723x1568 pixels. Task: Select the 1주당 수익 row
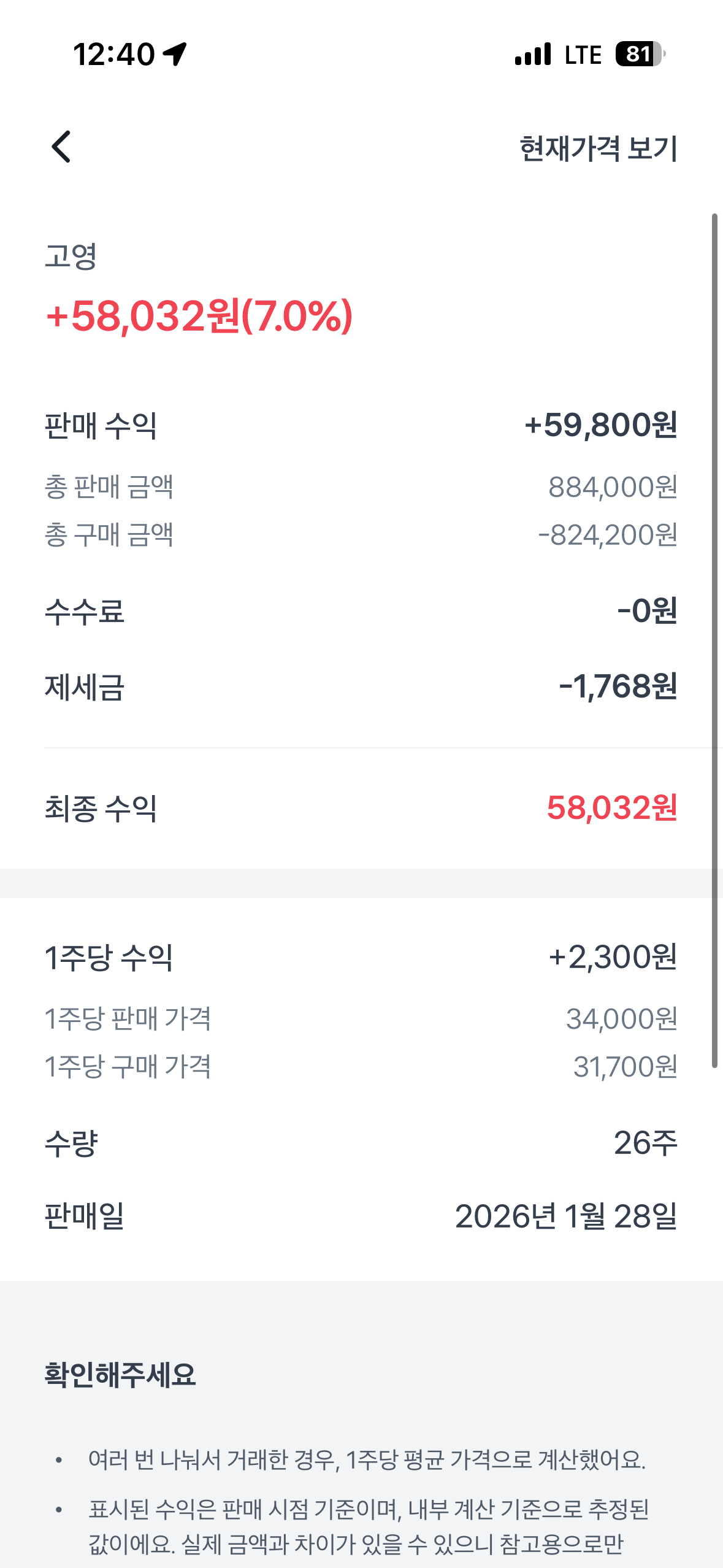point(361,957)
